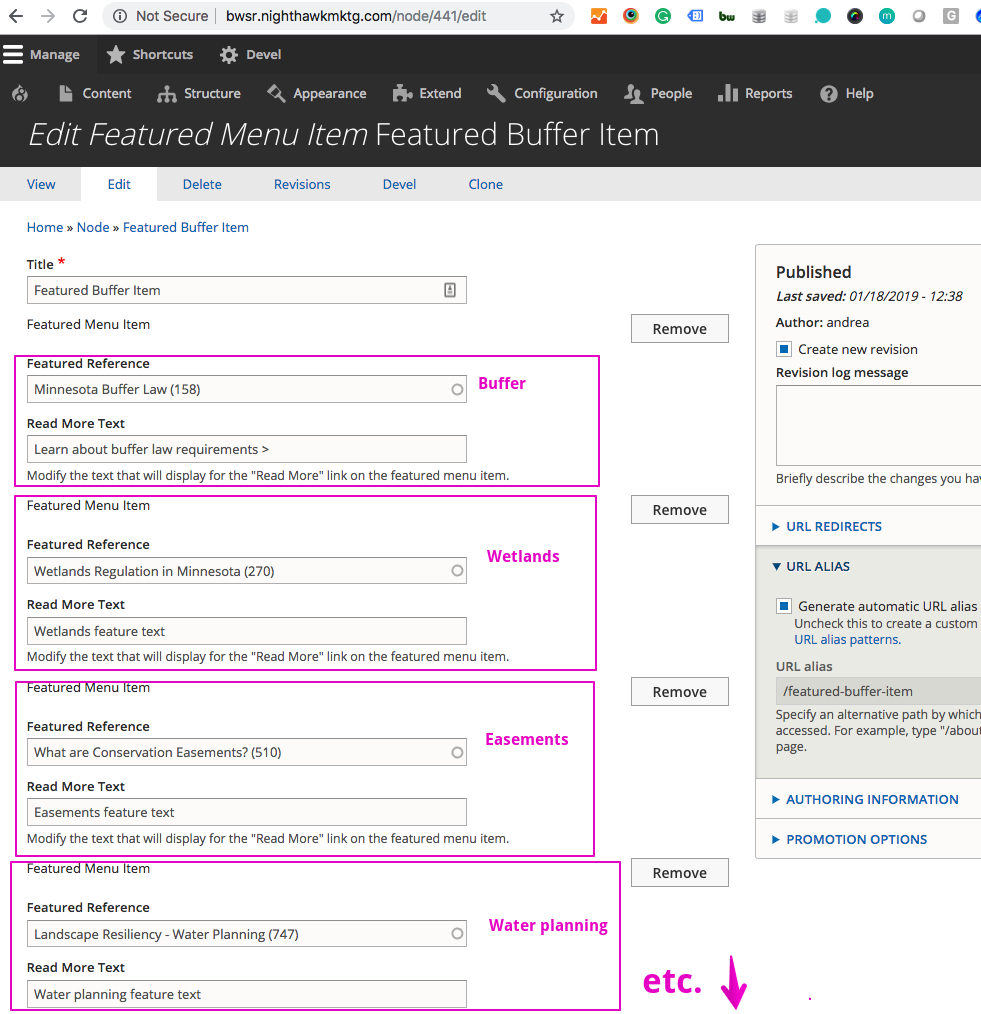Viewport: 981px width, 1014px height.
Task: Click the Wetlands Read More Text field
Action: [246, 631]
